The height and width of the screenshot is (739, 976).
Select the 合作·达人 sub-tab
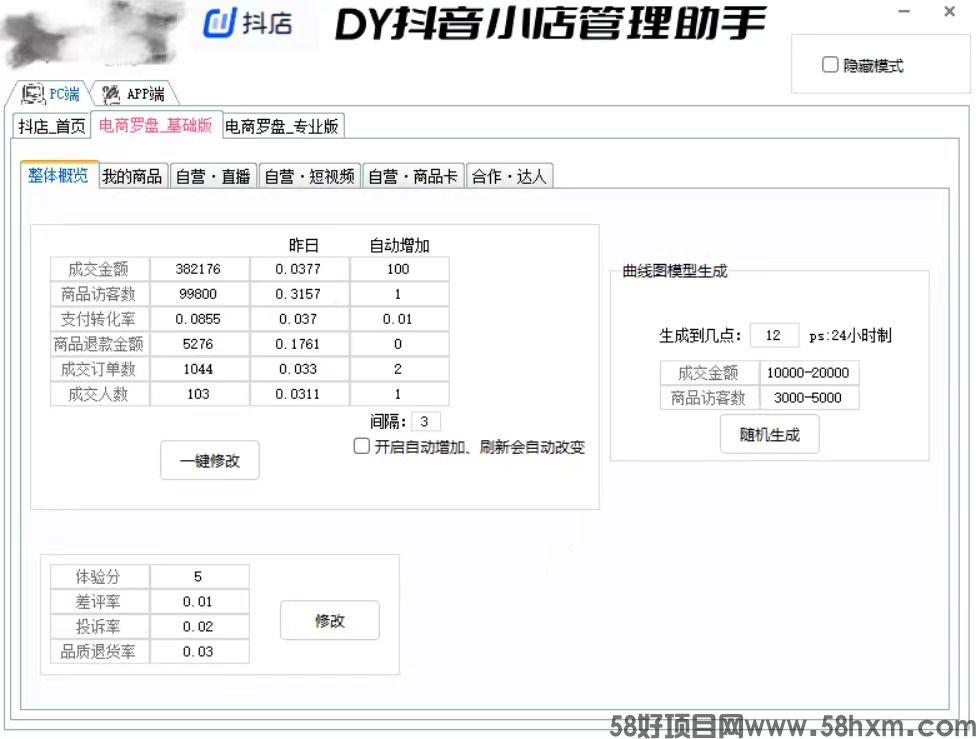509,177
